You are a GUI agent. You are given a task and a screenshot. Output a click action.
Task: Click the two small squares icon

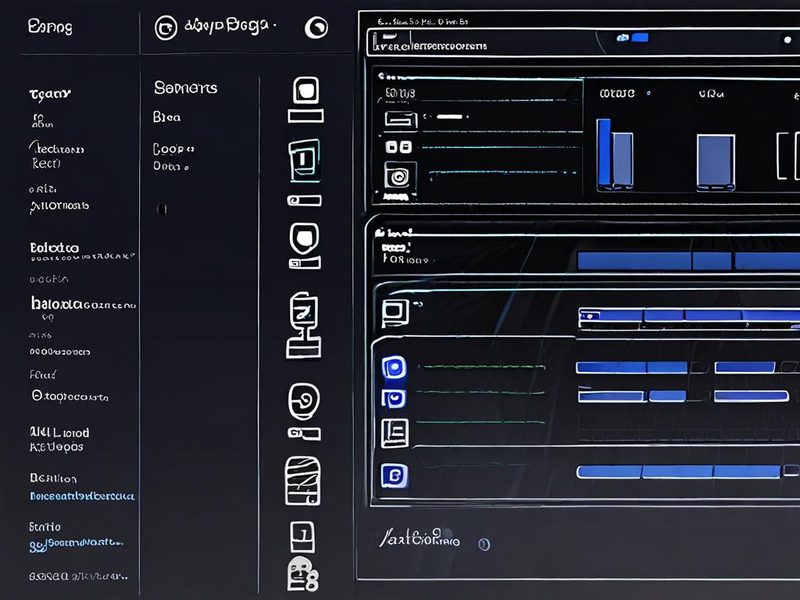click(398, 147)
